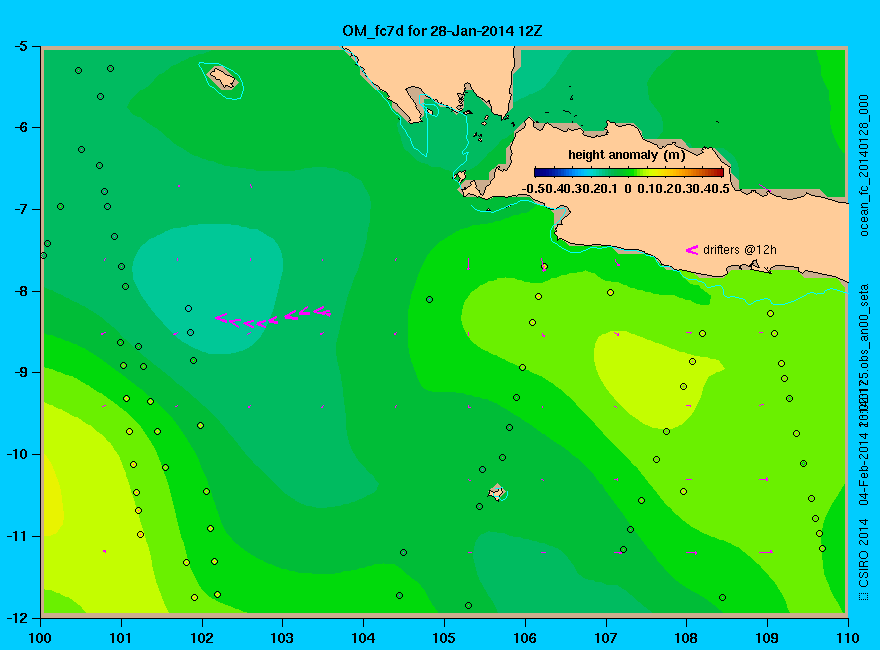Click the height anomaly color bar
Image resolution: width=880 pixels, height=650 pixels.
(629, 172)
